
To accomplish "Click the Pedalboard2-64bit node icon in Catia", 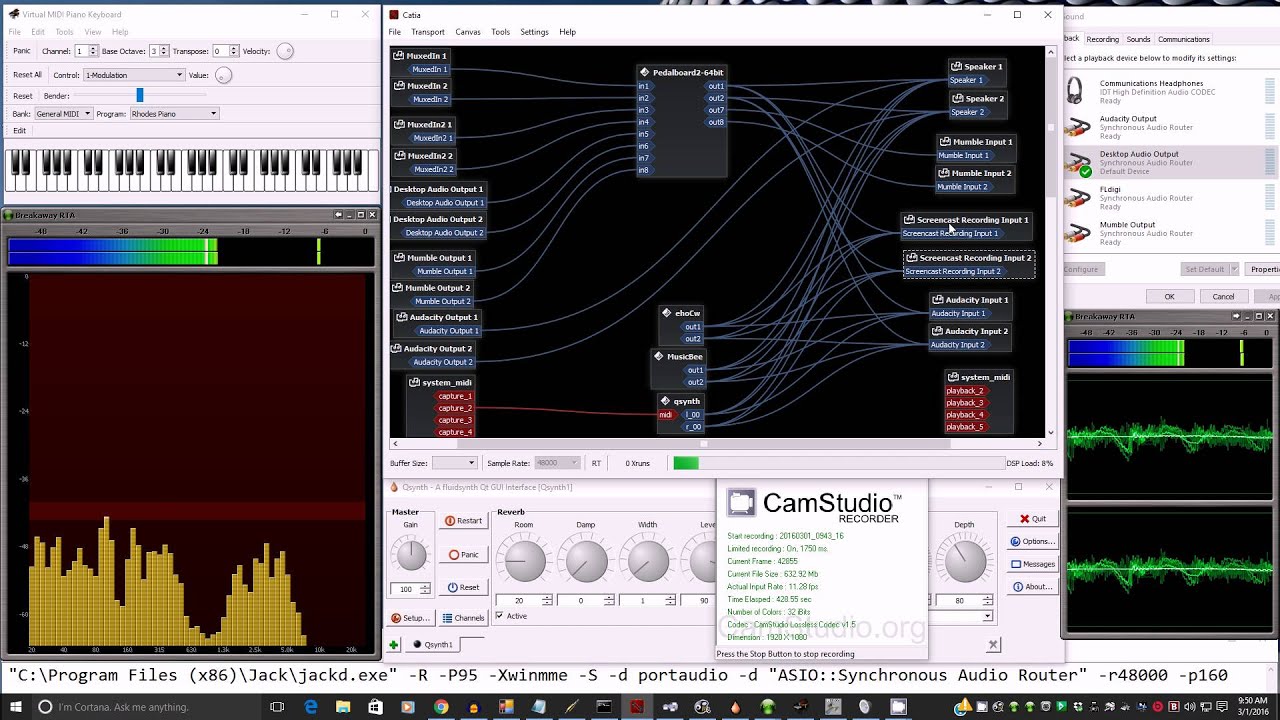I will [x=646, y=73].
